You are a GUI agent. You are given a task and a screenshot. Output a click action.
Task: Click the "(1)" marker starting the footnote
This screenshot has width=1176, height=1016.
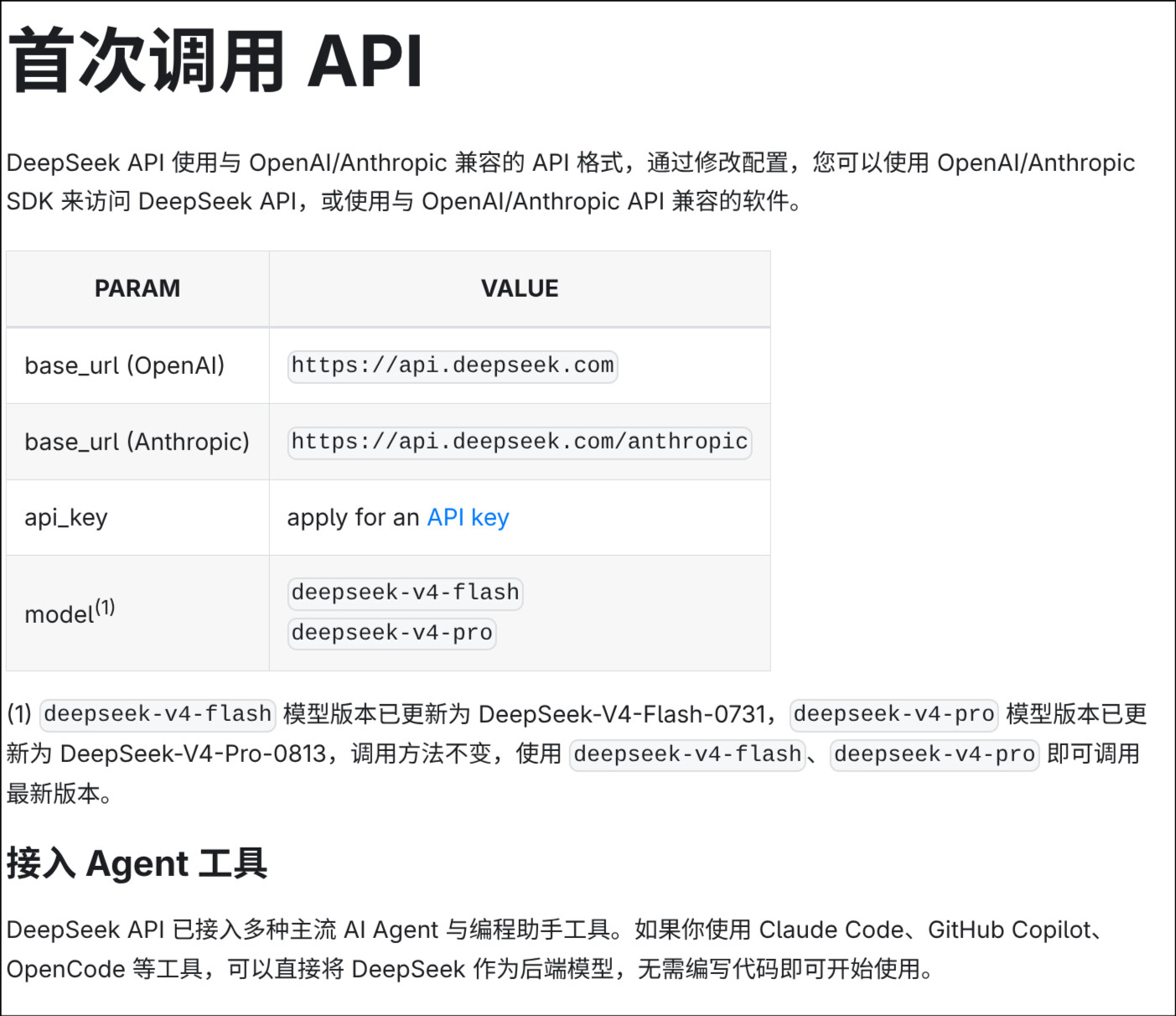click(19, 714)
